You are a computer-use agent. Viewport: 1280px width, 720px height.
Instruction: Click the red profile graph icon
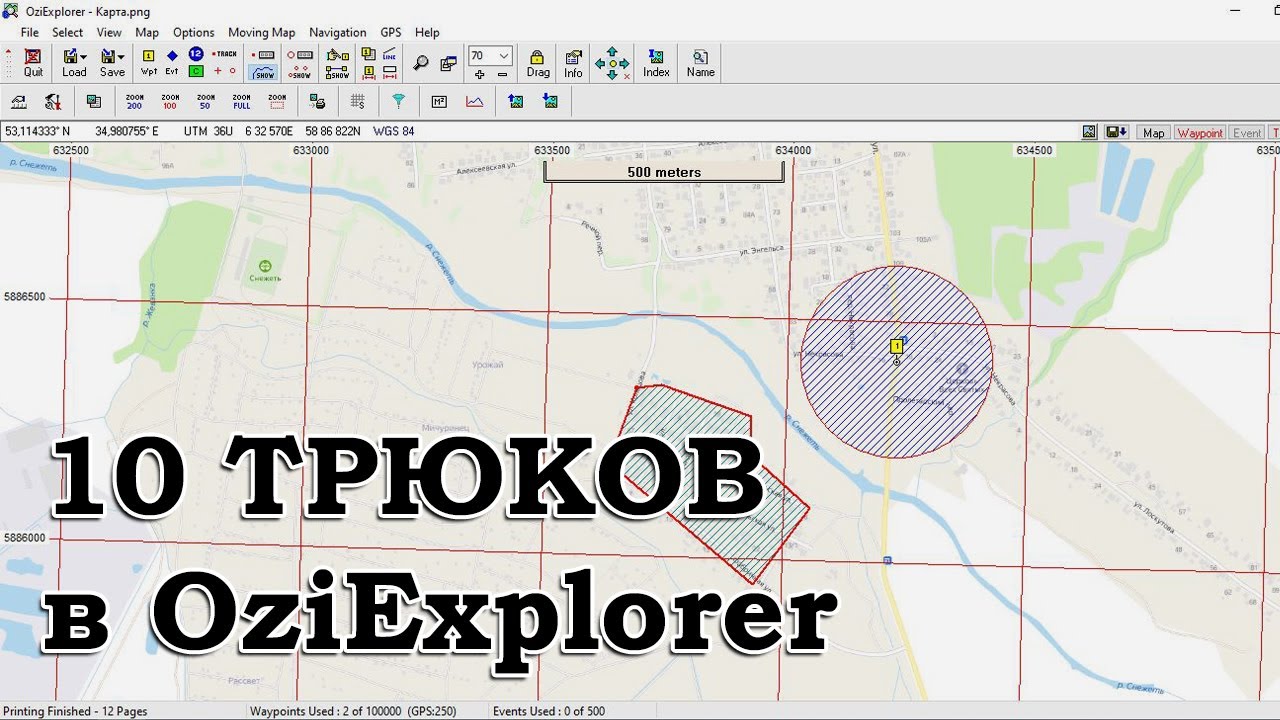(474, 101)
